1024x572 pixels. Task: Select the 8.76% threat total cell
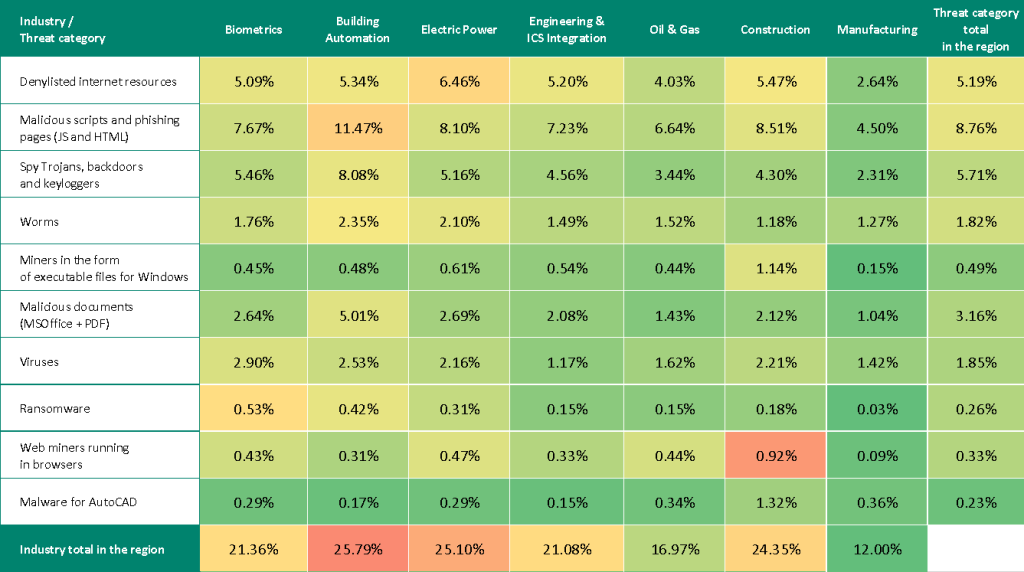975,128
